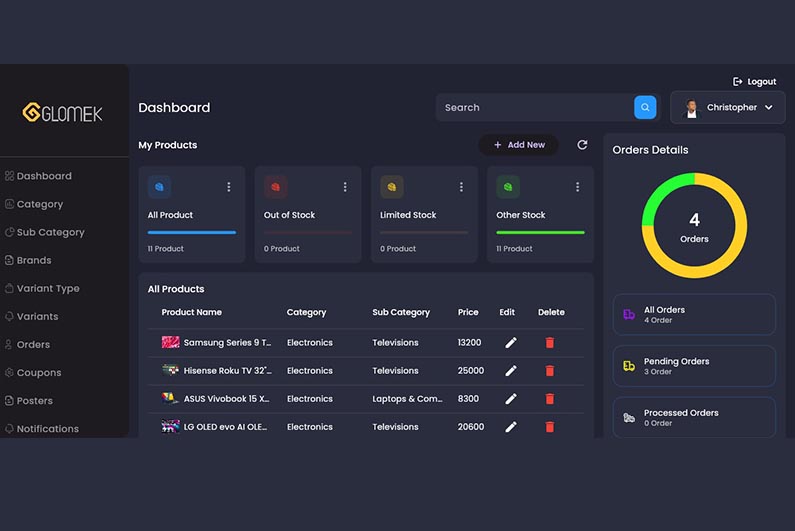Screen dimensions: 795x531
Task: Click the price value 8300
Action: pos(468,399)
